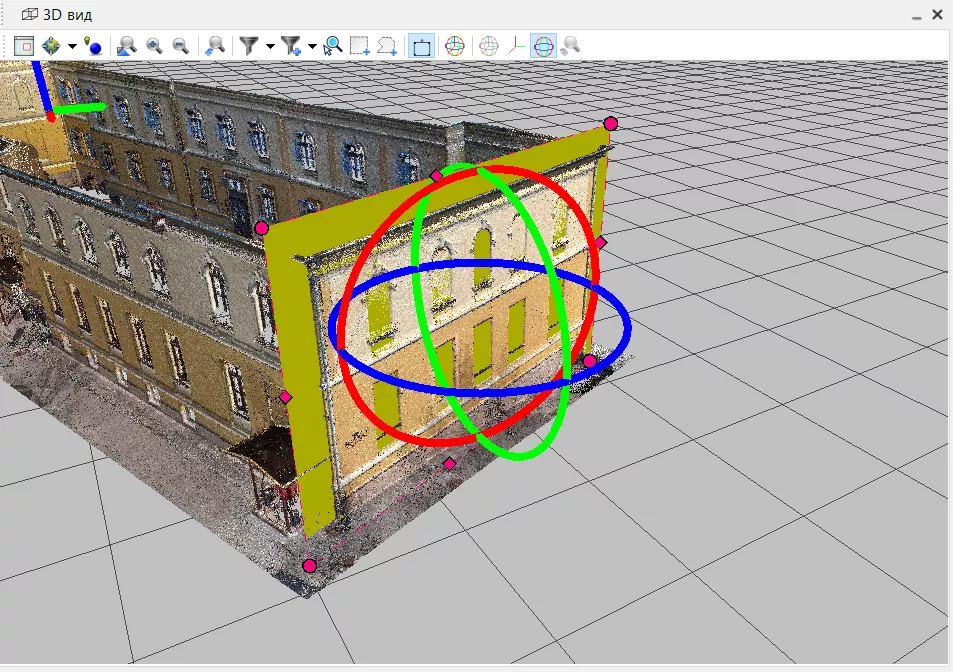Select the polygon lasso selection tool
This screenshot has width=953, height=672.
click(387, 45)
